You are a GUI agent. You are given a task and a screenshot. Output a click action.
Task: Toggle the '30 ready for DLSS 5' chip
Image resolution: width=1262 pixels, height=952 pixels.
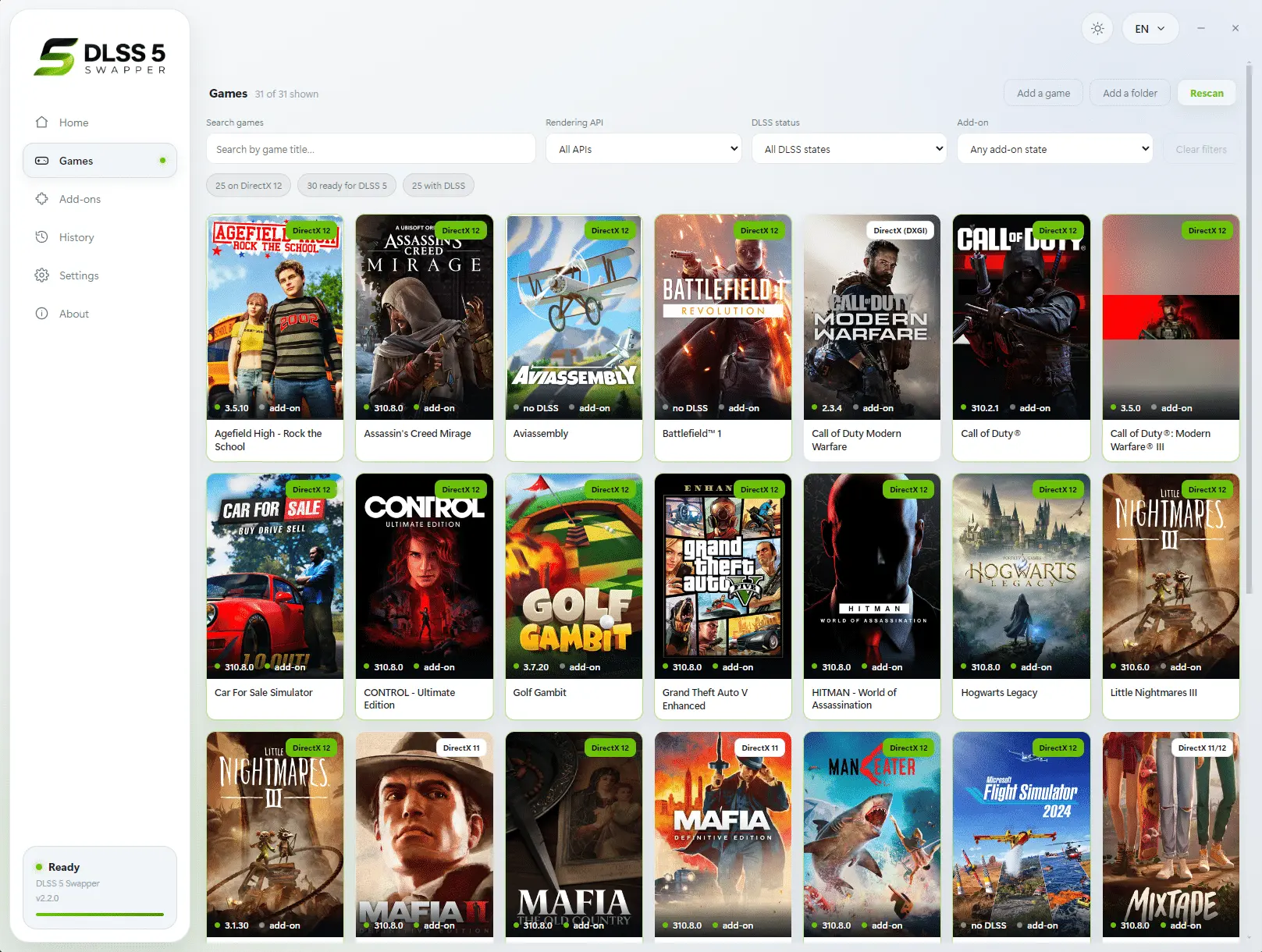coord(347,186)
